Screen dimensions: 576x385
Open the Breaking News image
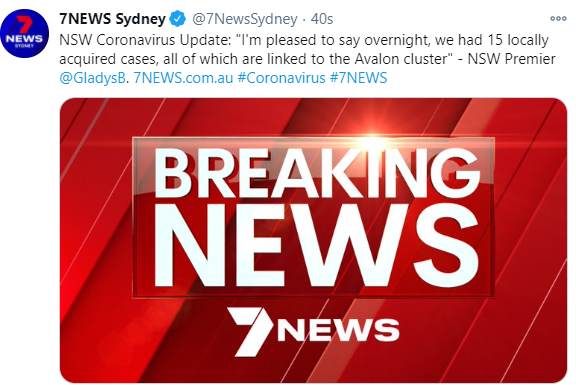313,240
